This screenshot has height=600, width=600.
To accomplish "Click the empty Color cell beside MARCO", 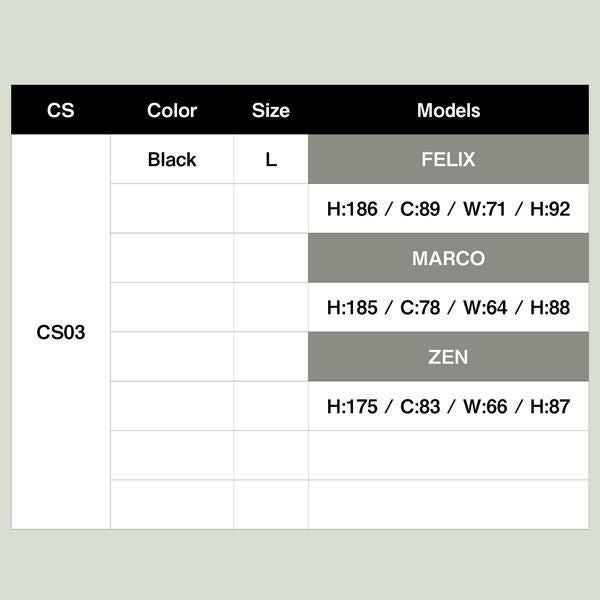I will click(x=172, y=259).
